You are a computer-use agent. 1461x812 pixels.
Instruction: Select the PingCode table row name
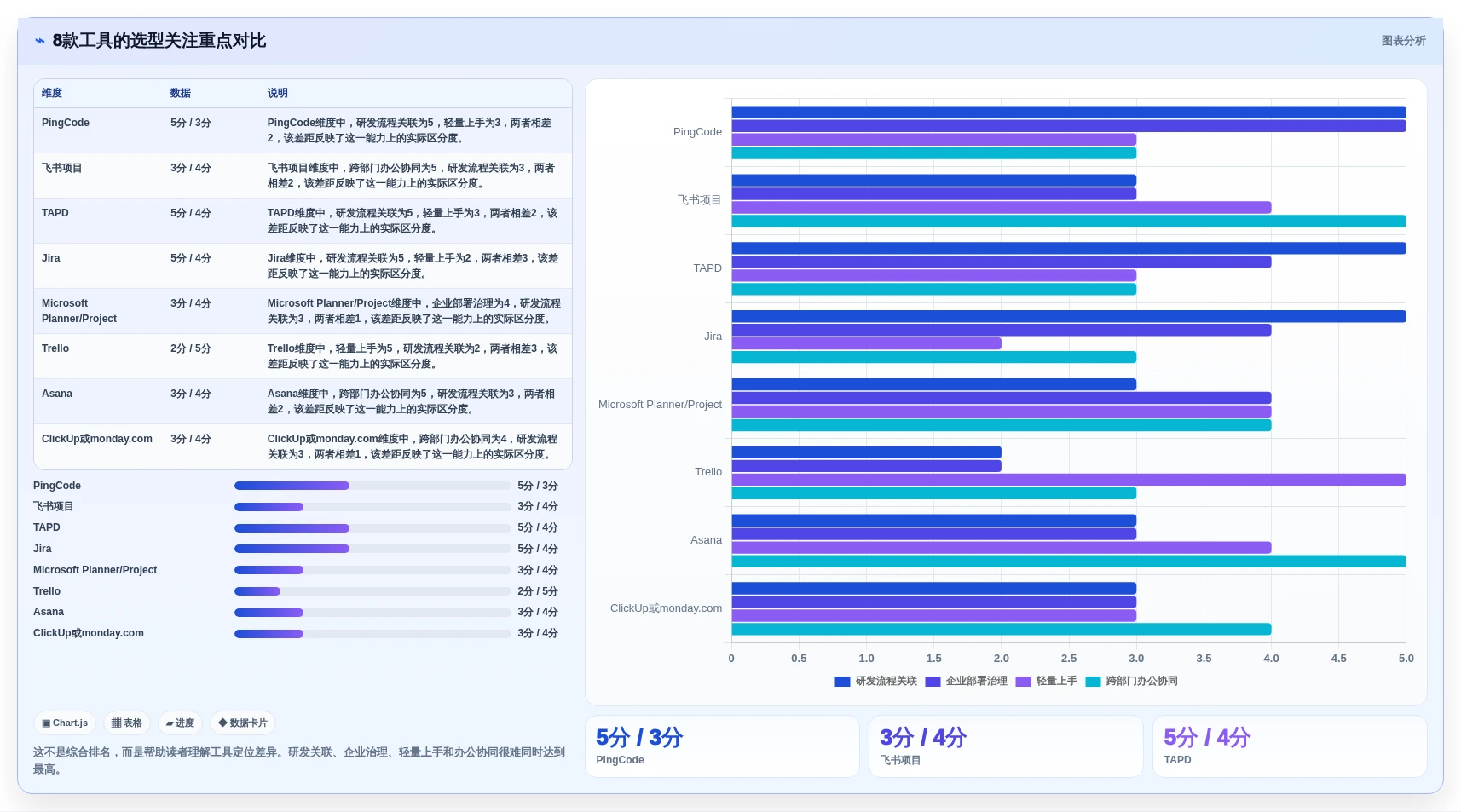[x=66, y=123]
